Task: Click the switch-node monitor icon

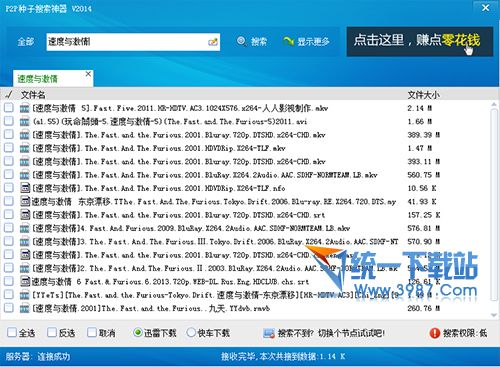Action: click(269, 333)
